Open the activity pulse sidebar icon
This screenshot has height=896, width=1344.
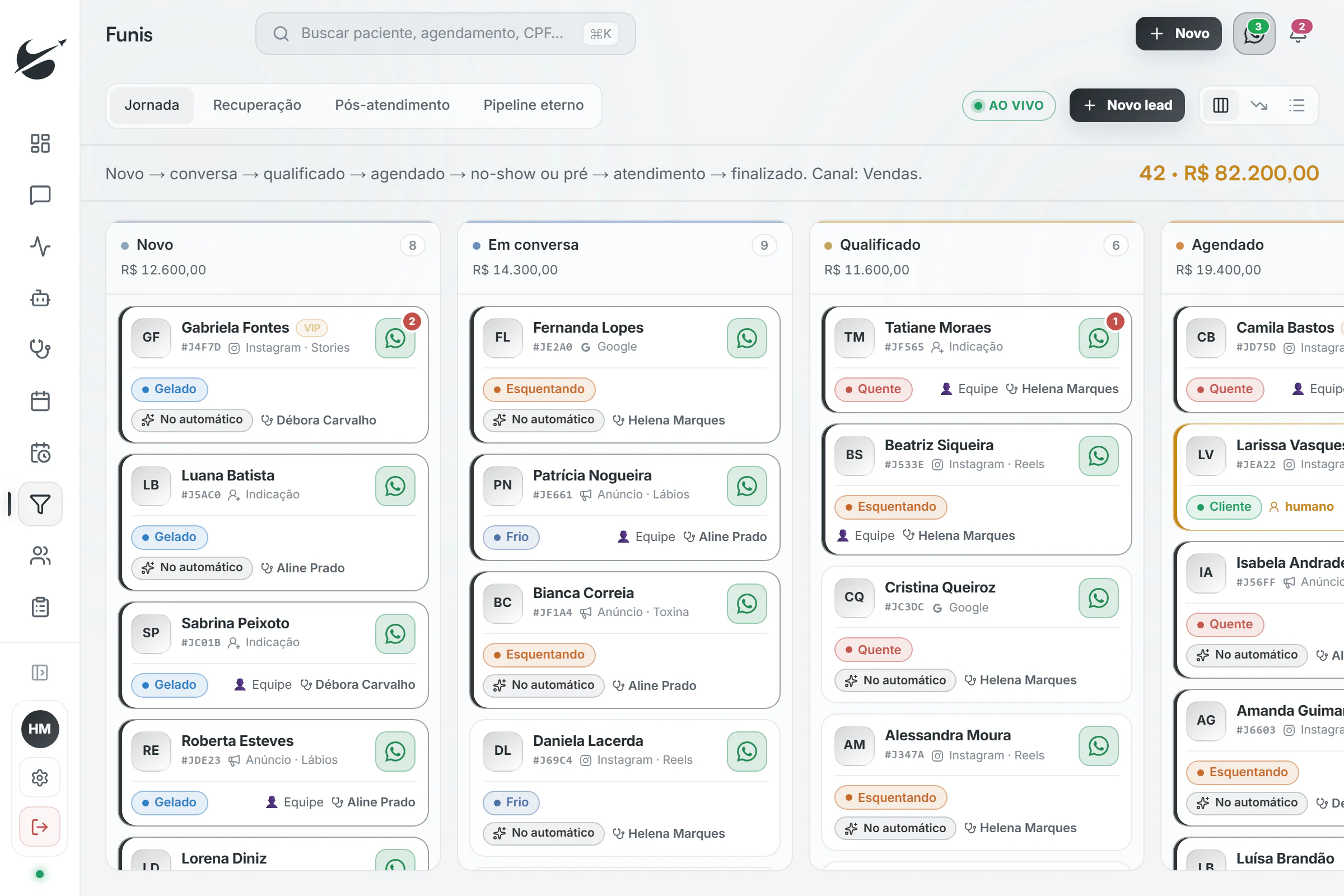click(x=40, y=246)
